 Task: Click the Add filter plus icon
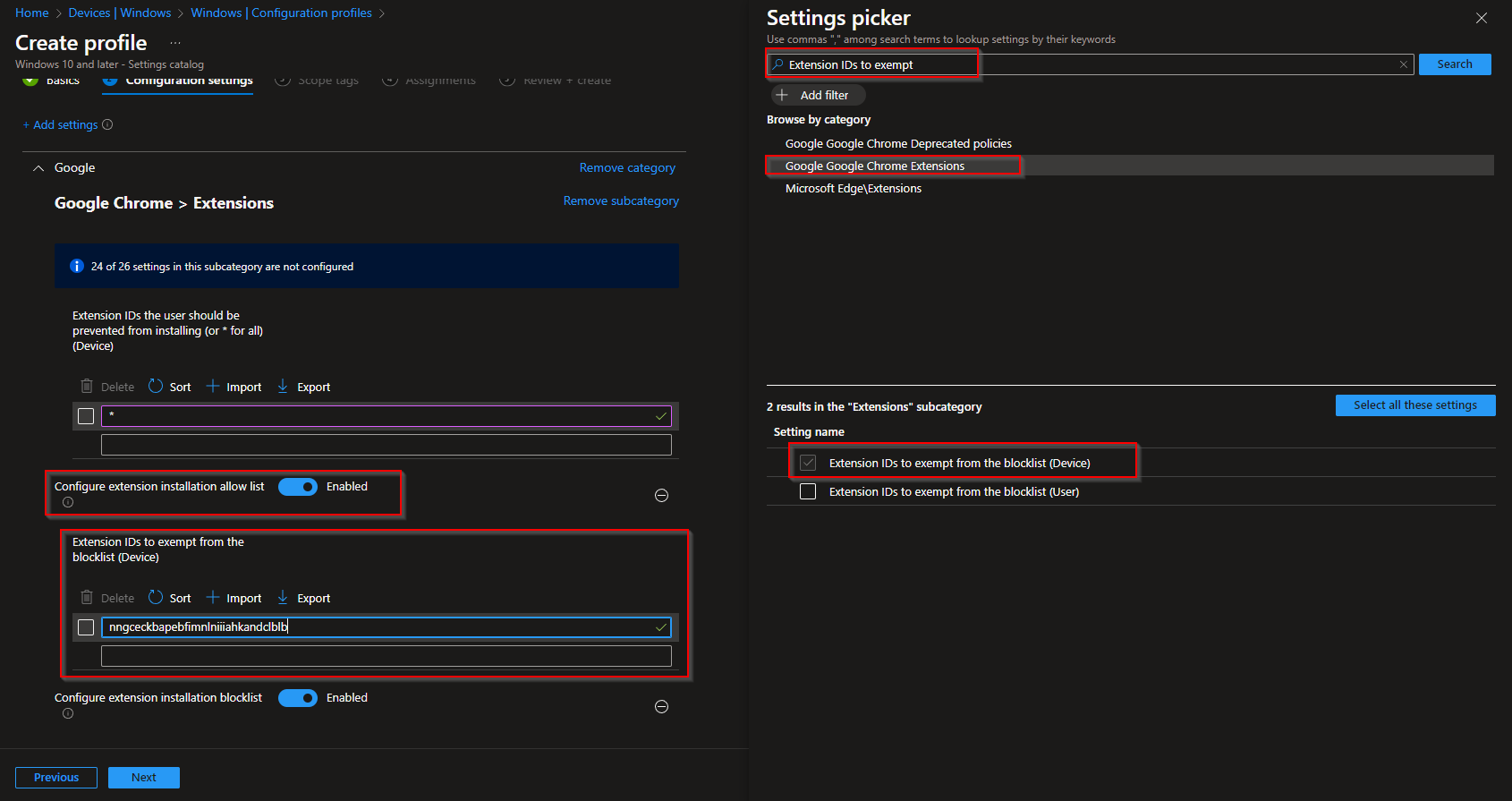782,95
